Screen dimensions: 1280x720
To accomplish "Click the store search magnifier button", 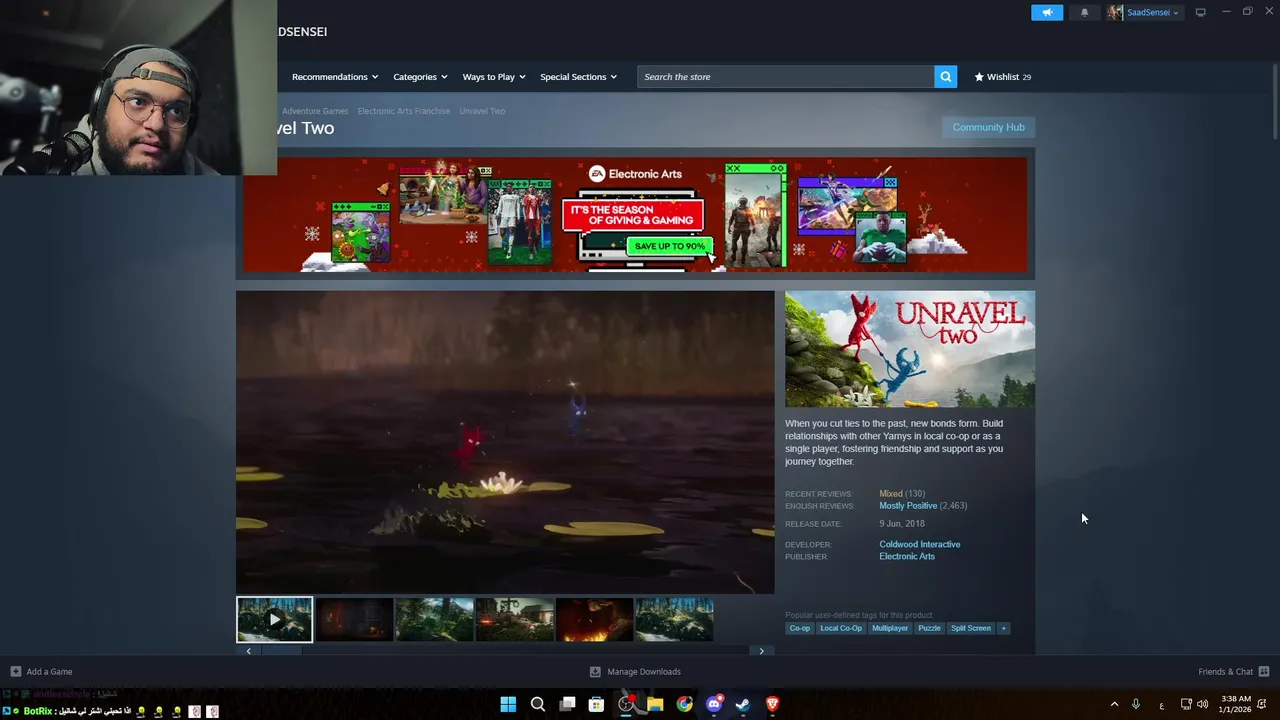I will (x=945, y=76).
